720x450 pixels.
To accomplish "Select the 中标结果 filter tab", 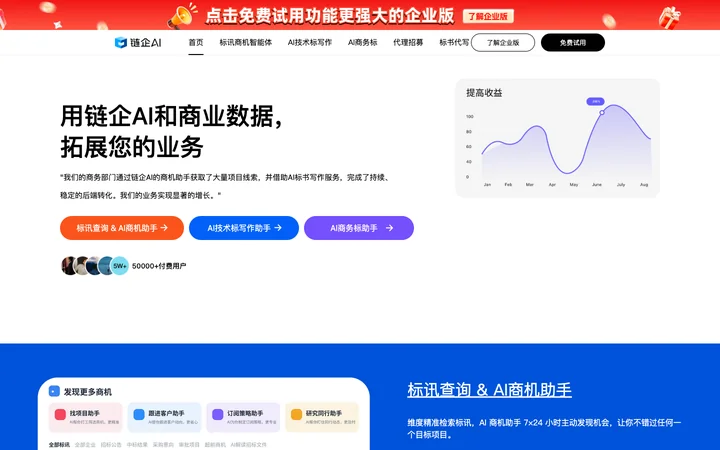I will pyautogui.click(x=137, y=444).
